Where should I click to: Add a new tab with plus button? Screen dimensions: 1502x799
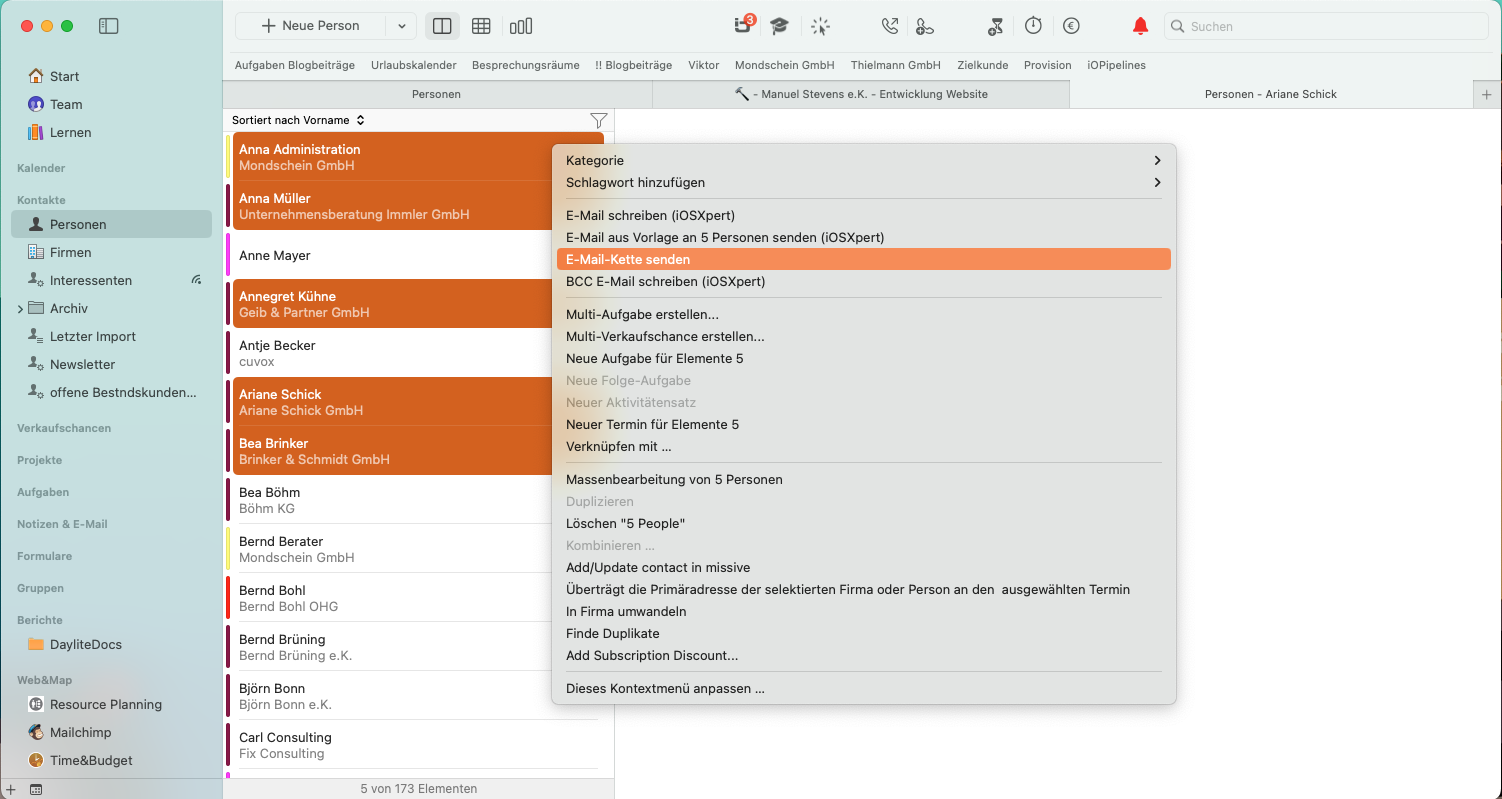pos(1486,94)
